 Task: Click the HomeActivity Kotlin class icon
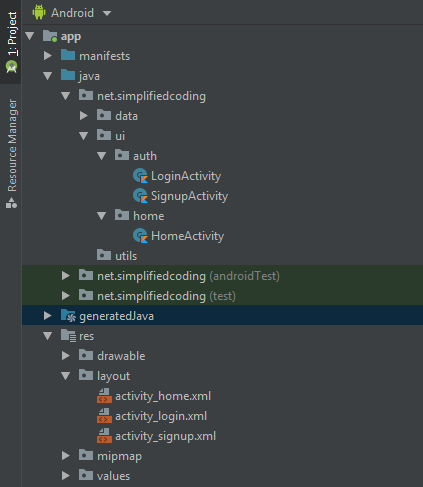tap(140, 236)
